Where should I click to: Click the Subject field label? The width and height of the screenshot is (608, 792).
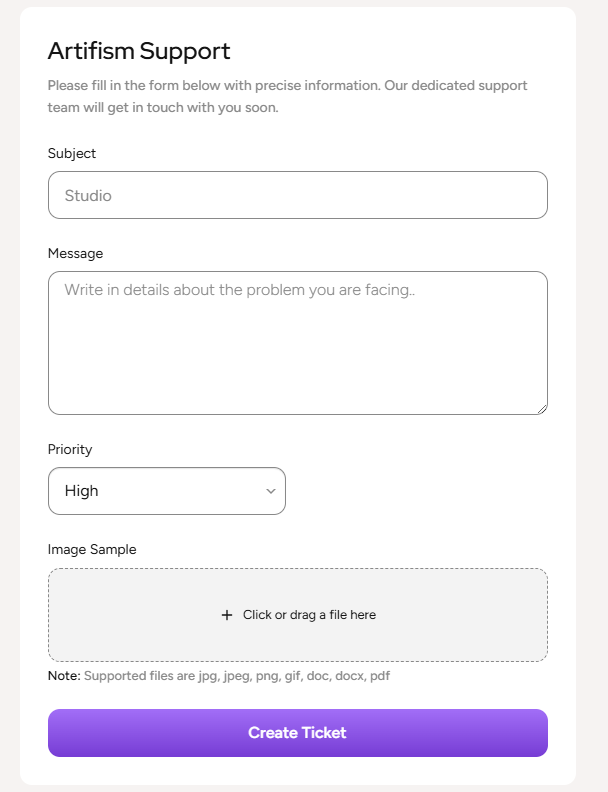72,153
